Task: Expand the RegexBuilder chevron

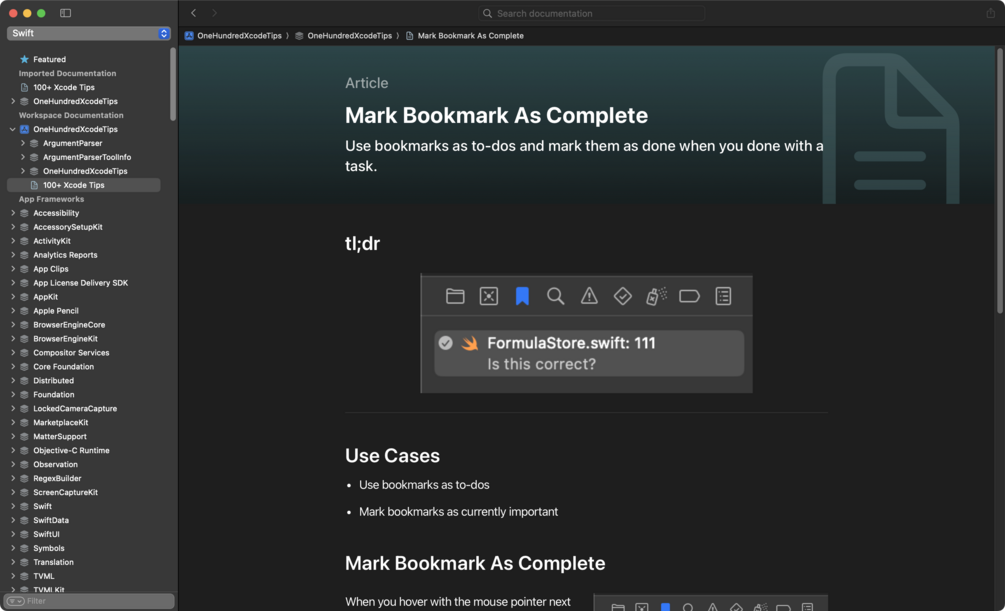Action: 13,478
